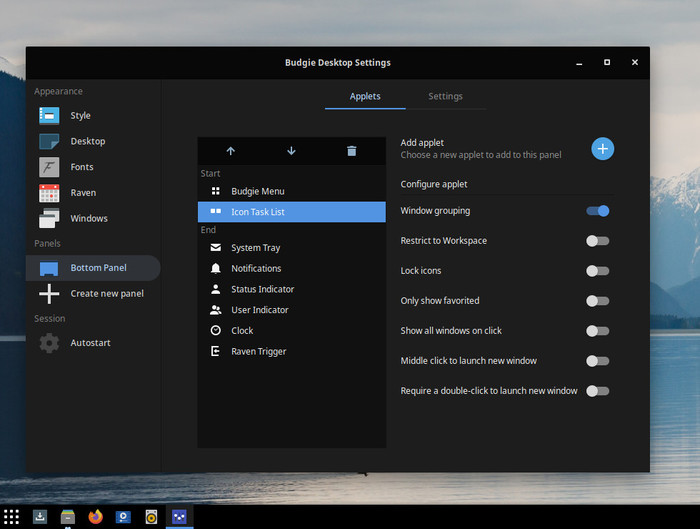Enable Only show favorited option
700x529 pixels.
(597, 301)
